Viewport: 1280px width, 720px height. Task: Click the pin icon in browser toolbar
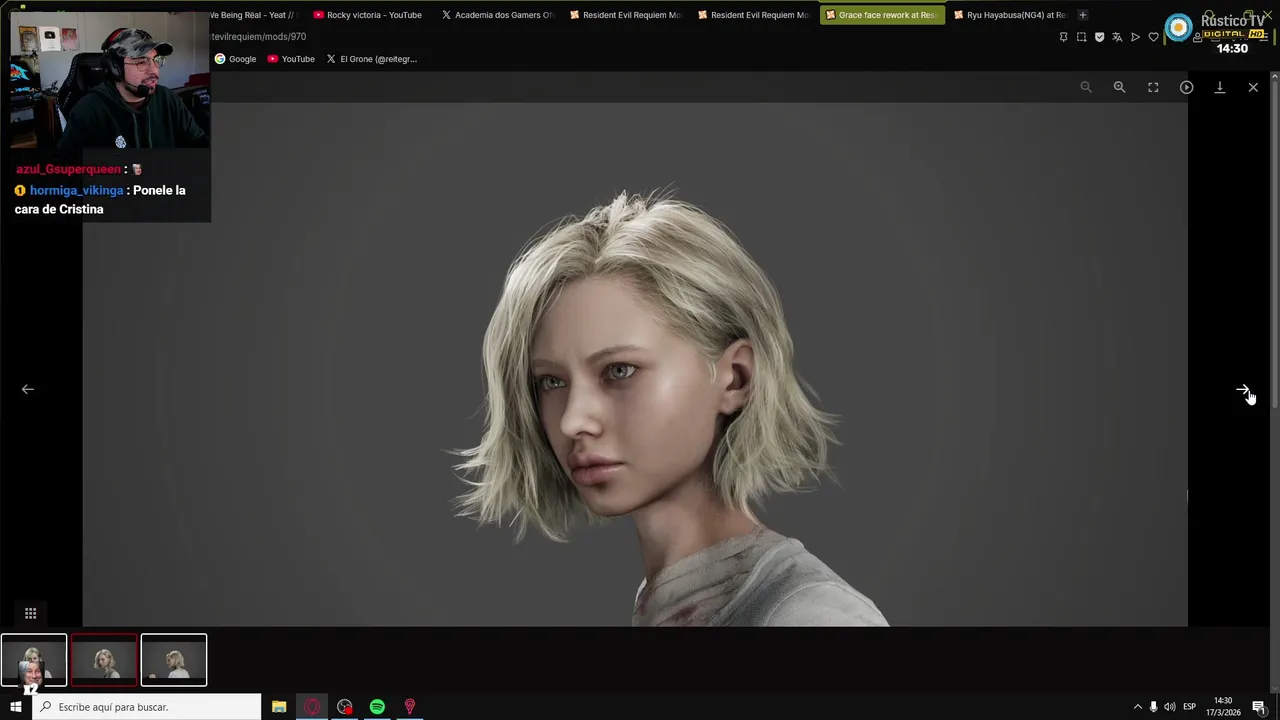pos(1063,37)
